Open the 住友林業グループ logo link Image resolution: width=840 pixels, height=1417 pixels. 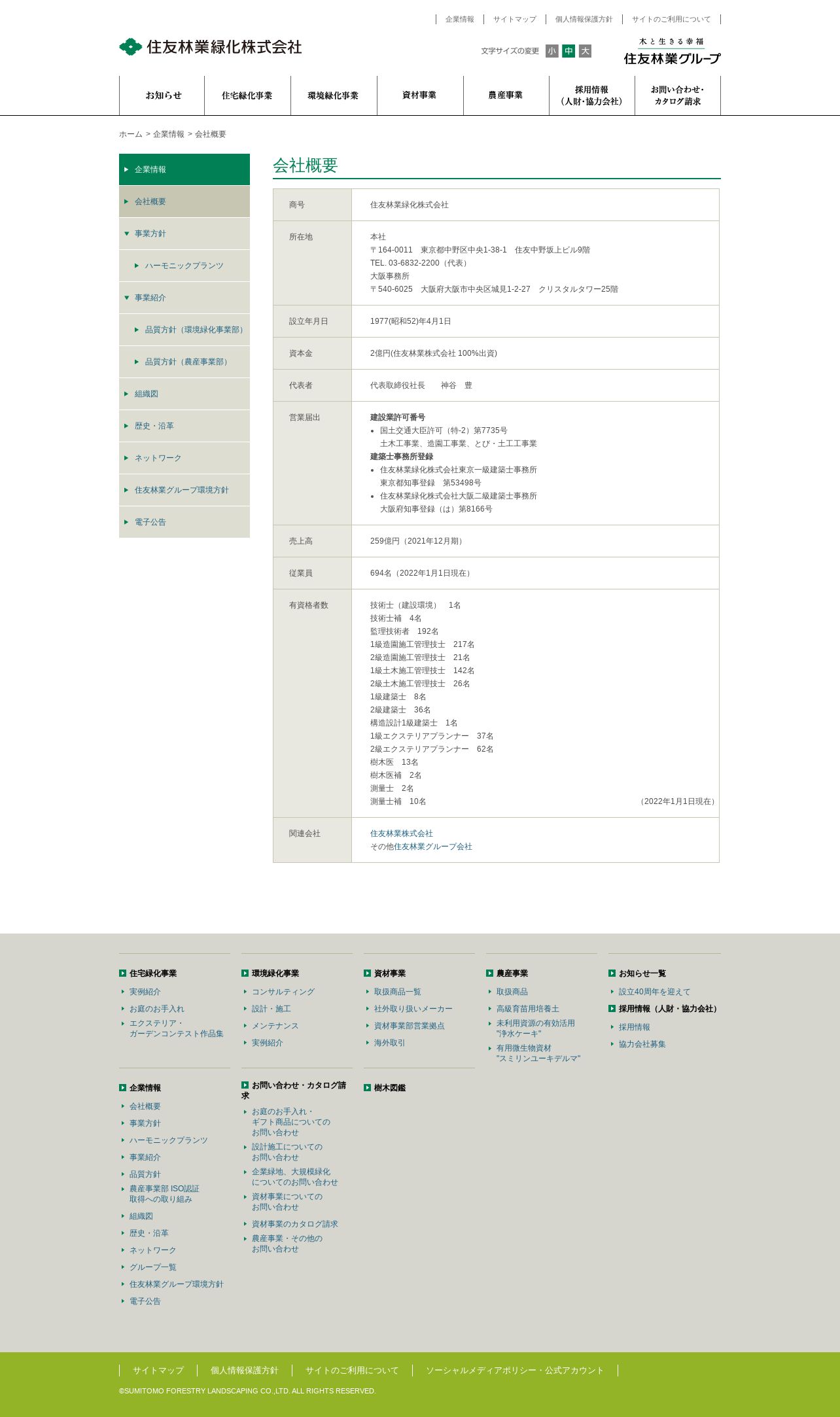[672, 51]
